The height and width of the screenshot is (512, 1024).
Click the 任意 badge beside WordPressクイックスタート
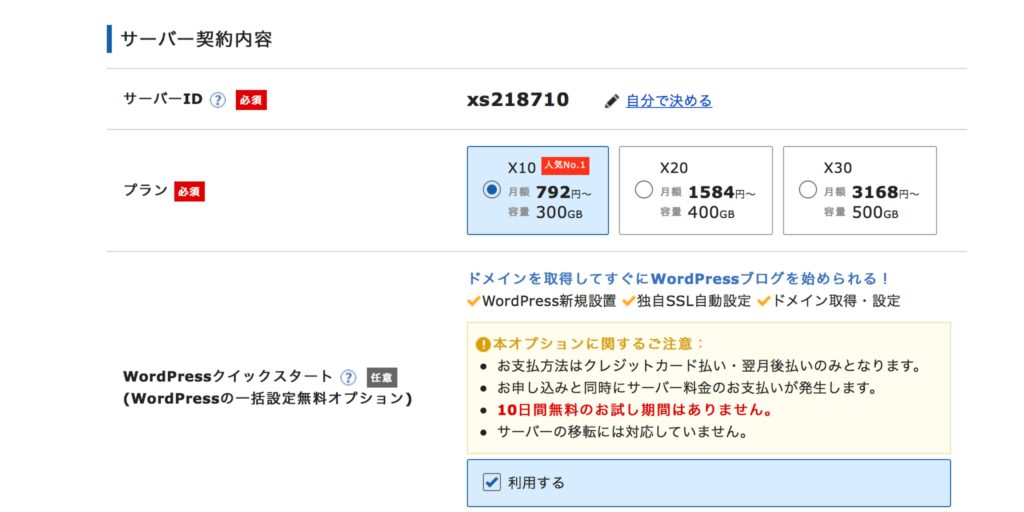382,377
